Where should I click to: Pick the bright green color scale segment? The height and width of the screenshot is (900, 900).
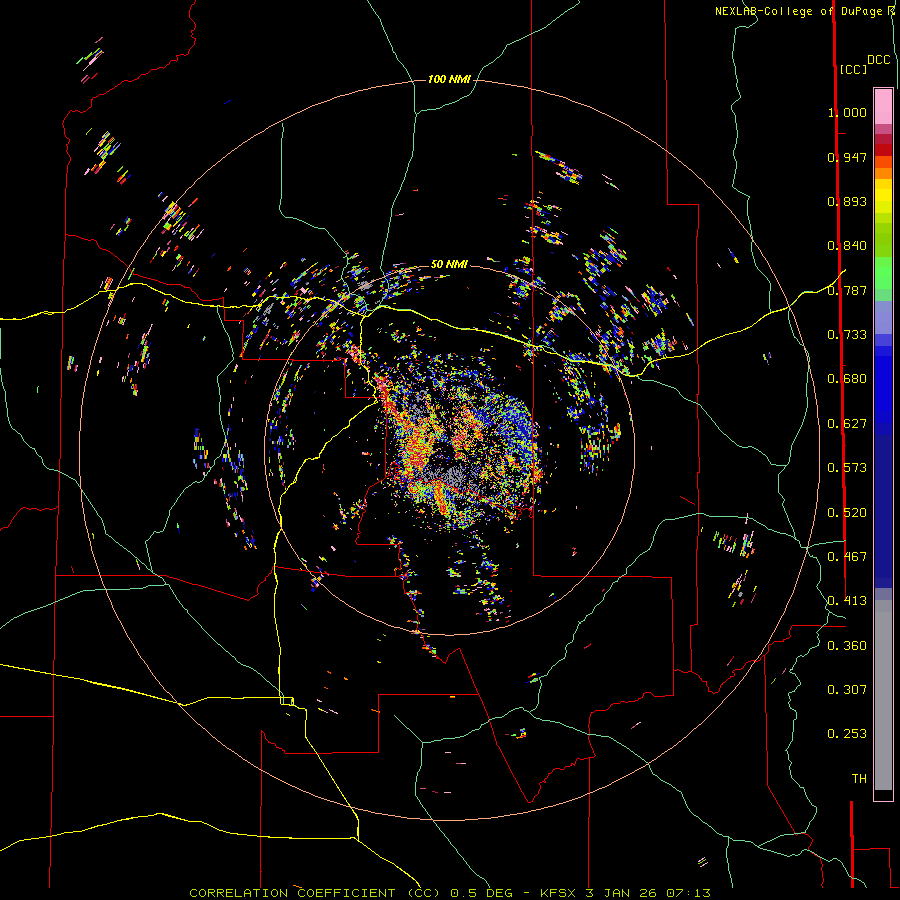point(883,273)
